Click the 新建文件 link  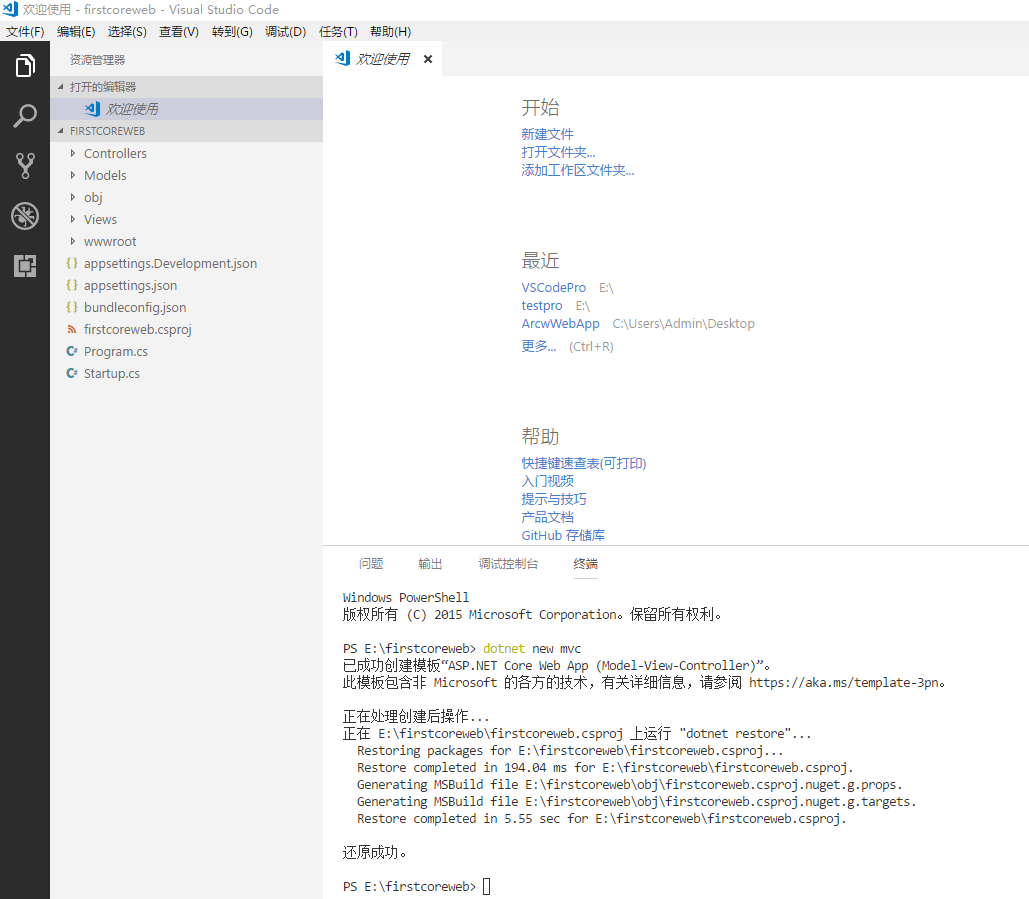(547, 134)
